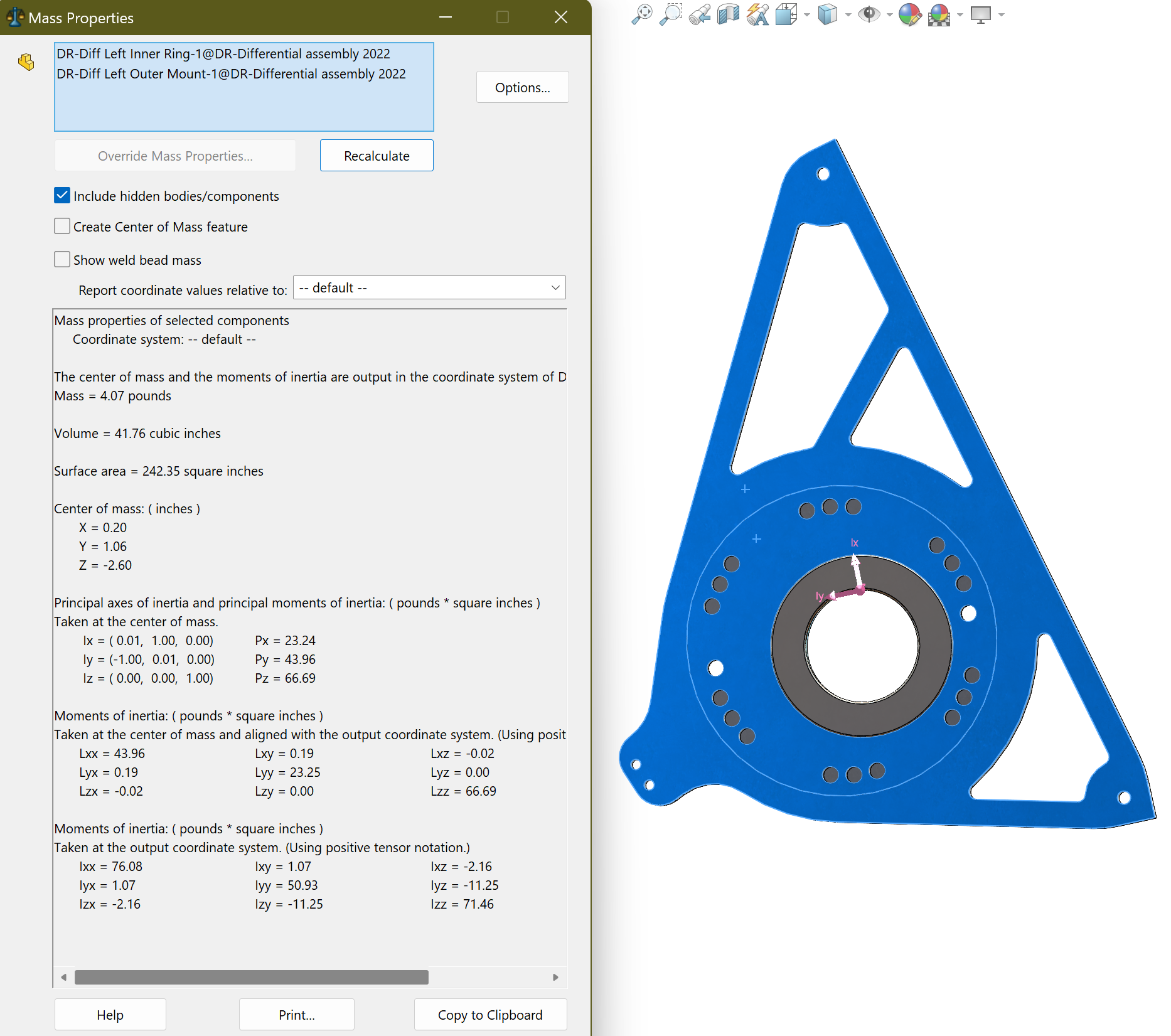Click the Apply Scene icon

coord(939,14)
